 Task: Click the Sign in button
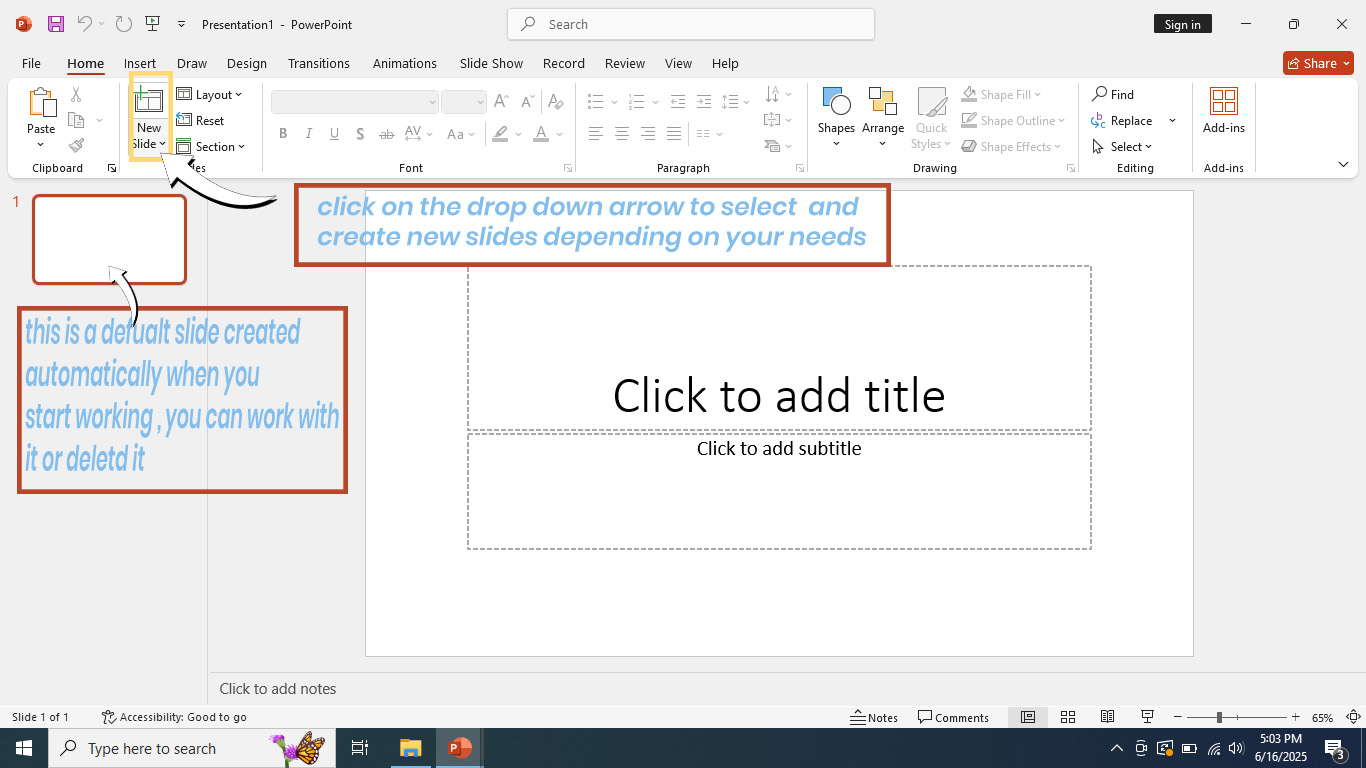1182,24
